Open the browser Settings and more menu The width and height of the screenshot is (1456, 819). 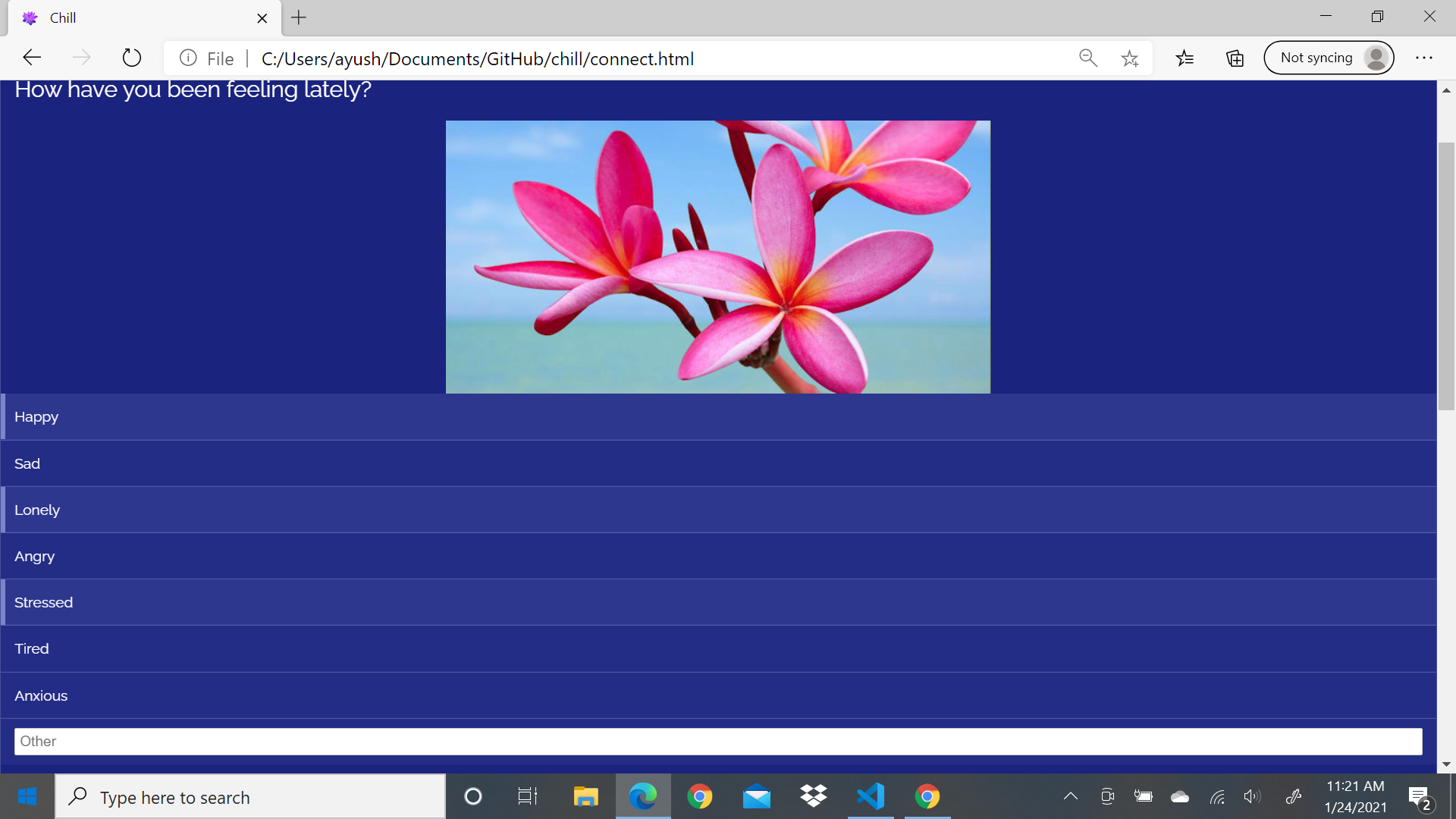tap(1423, 58)
